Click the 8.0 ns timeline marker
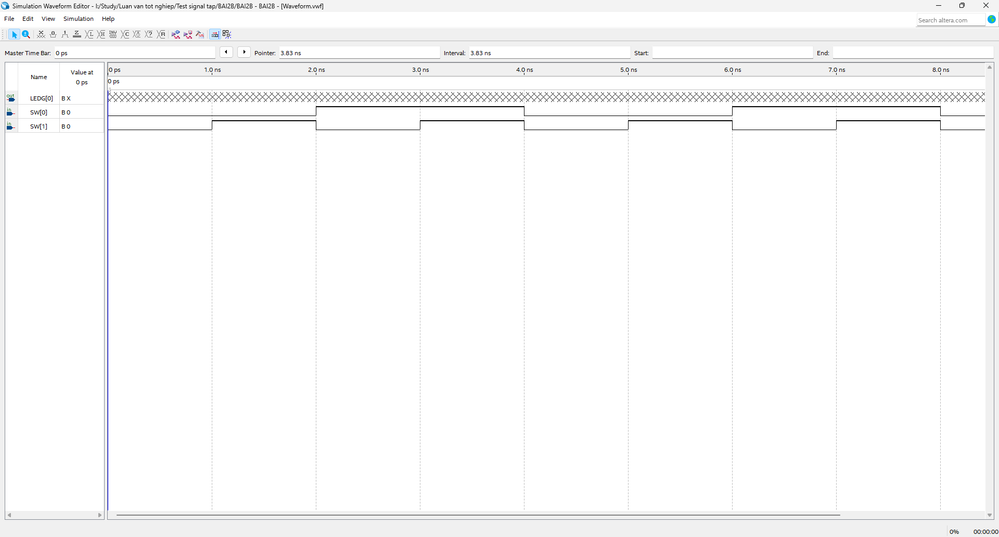Viewport: 999px width, 537px height. (x=940, y=69)
